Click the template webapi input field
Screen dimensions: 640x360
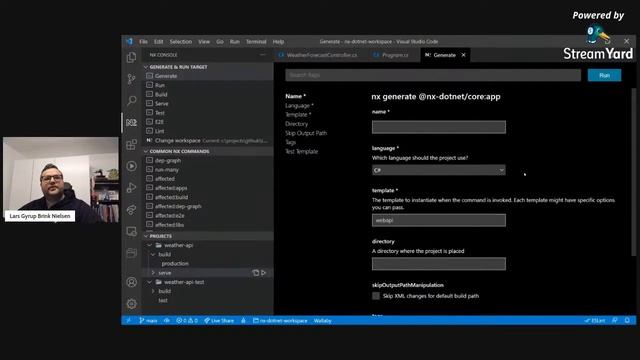click(439, 220)
